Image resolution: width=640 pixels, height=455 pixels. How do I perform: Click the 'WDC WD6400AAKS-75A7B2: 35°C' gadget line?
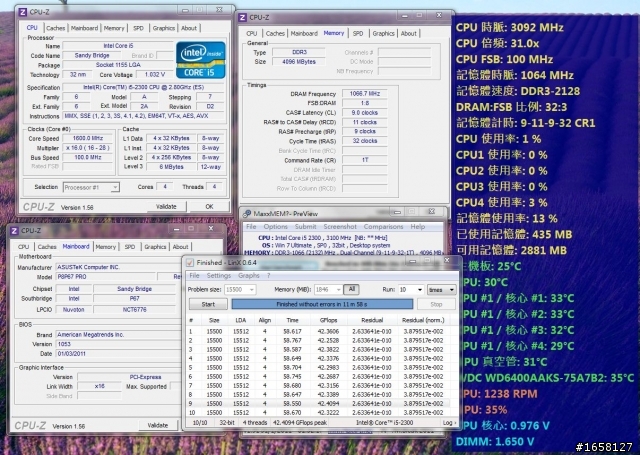pos(547,378)
